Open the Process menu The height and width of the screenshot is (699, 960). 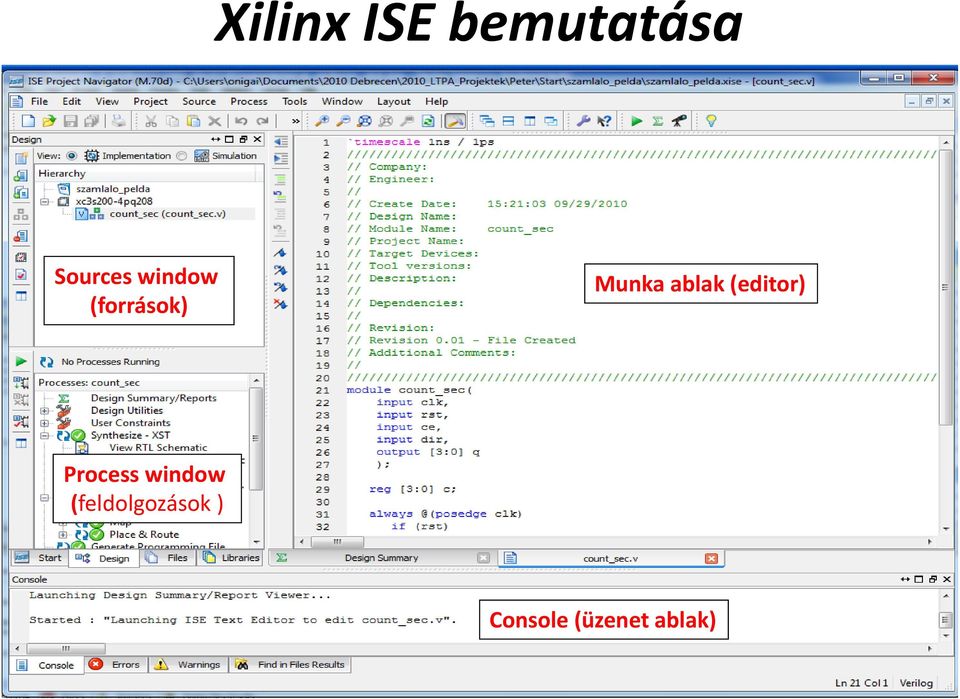click(249, 102)
